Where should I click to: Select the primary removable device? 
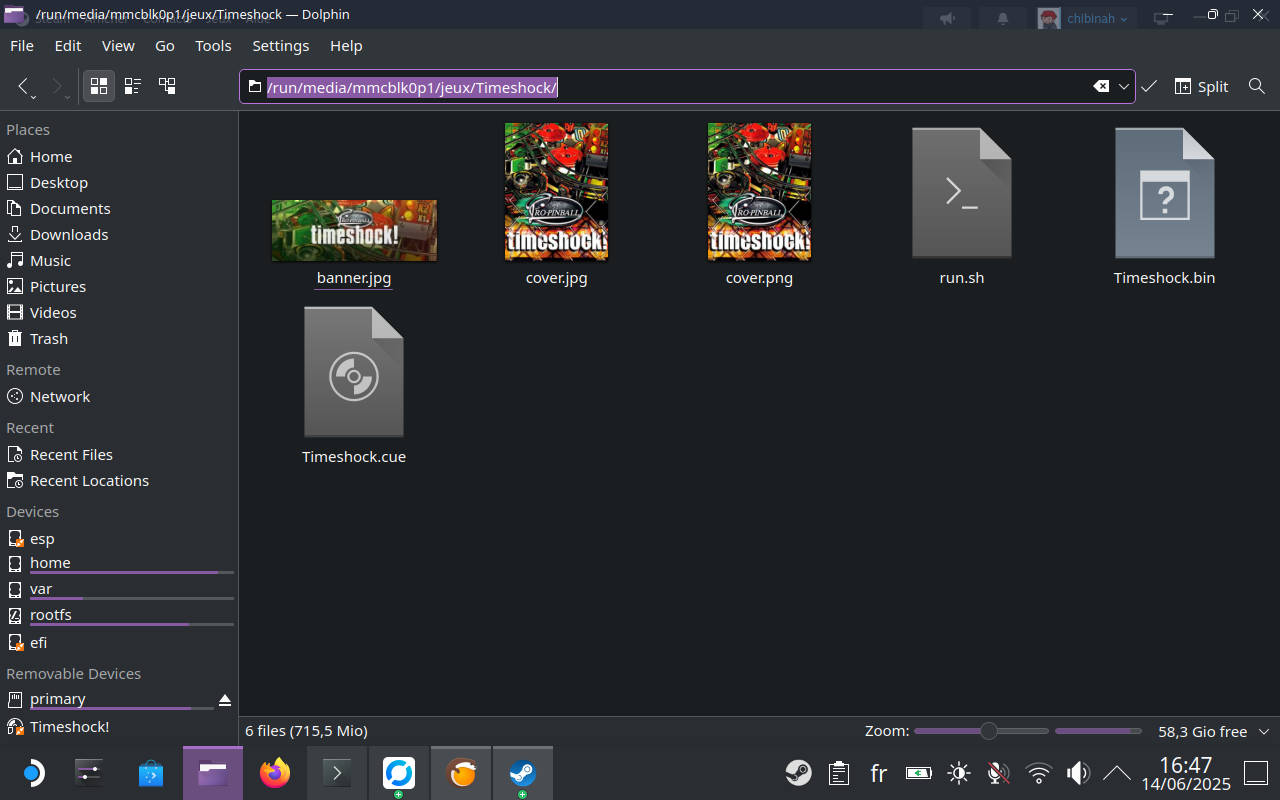108,700
